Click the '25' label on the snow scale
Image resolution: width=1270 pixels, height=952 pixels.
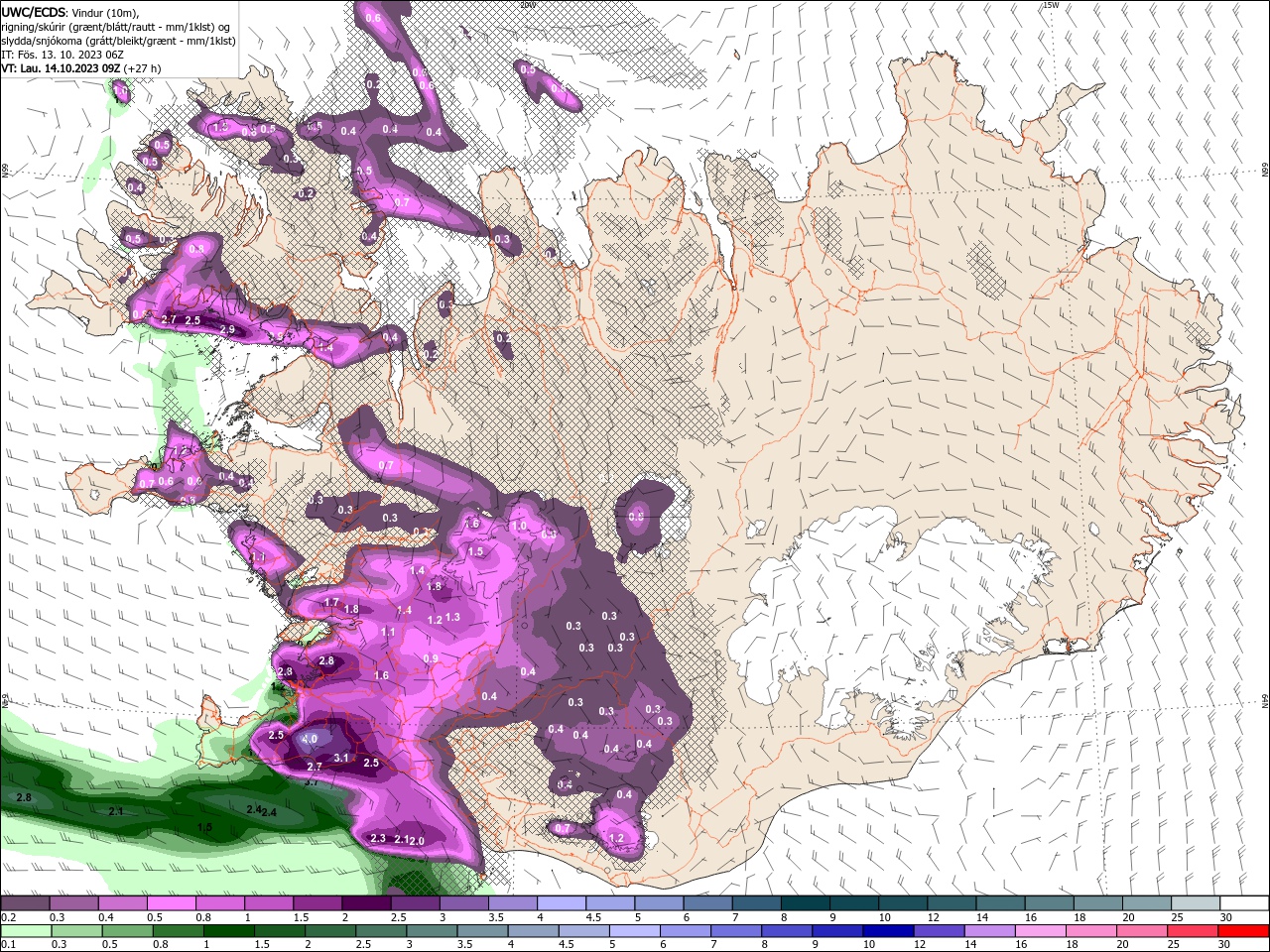click(x=1176, y=917)
